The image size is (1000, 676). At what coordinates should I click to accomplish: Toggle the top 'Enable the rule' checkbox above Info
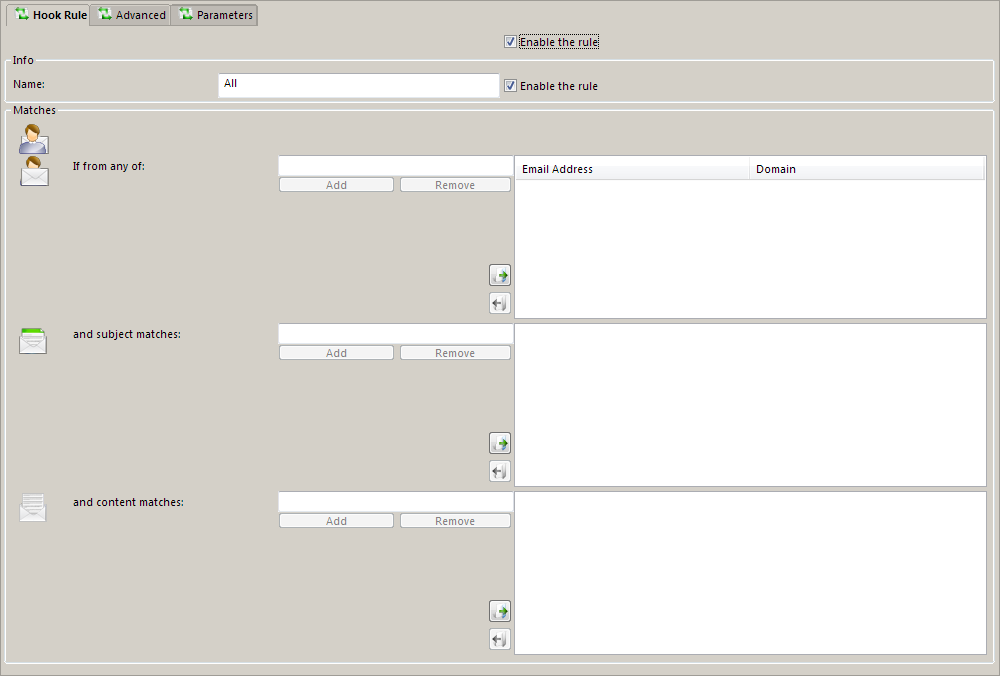[511, 42]
